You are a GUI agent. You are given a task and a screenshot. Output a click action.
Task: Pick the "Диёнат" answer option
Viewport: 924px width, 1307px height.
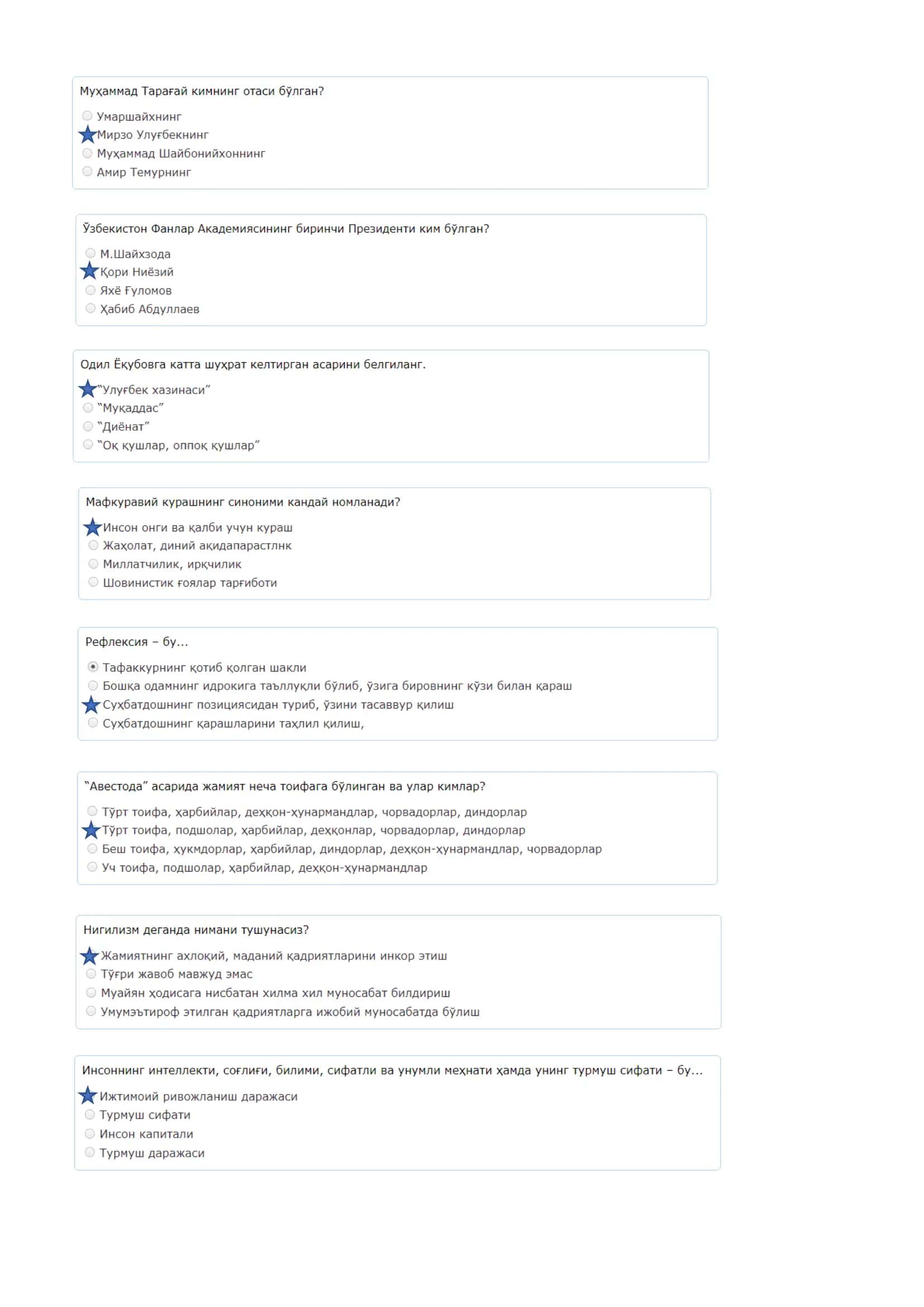coord(88,426)
